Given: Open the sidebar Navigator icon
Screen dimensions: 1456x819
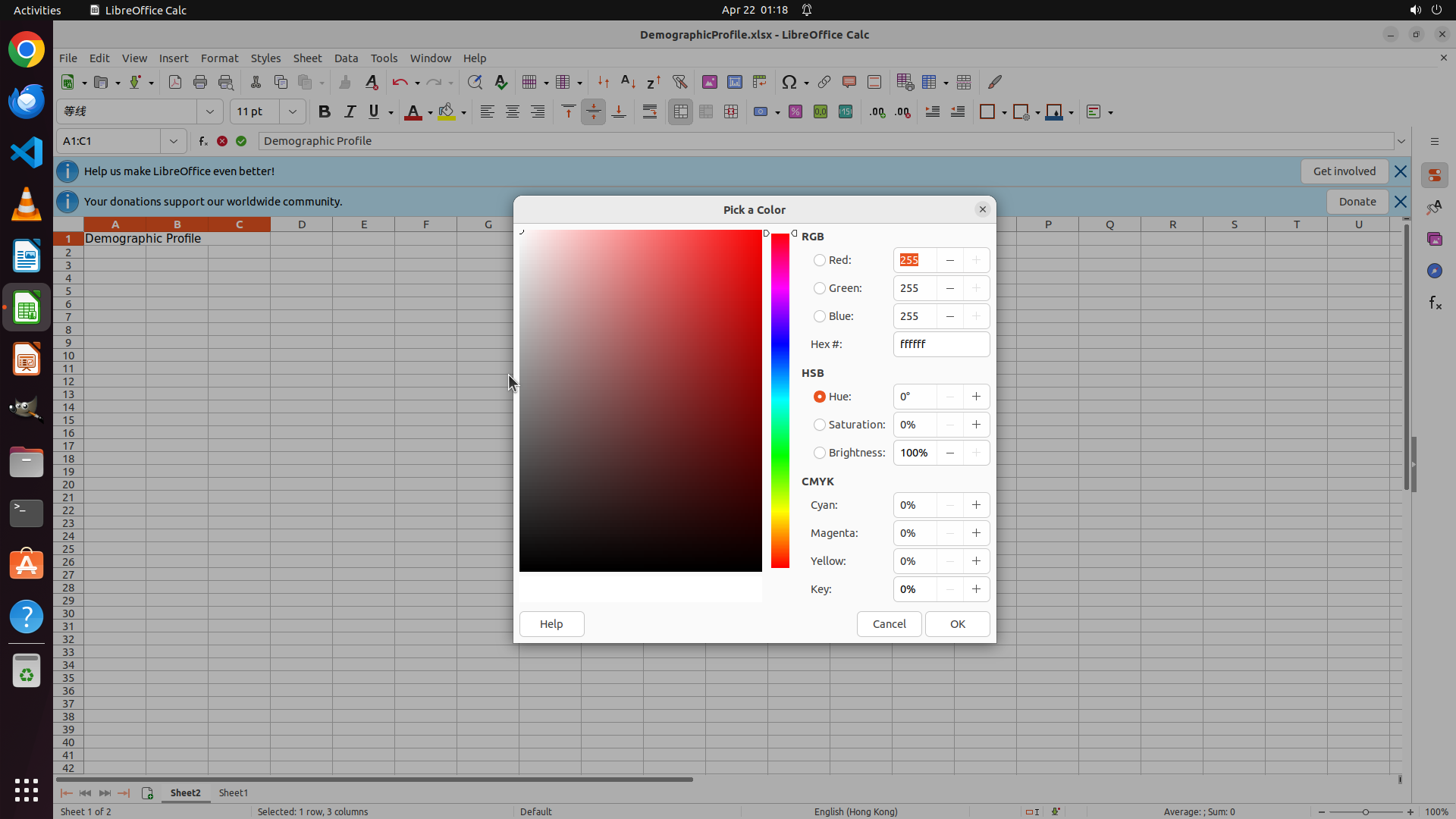Looking at the screenshot, I should coord(1434,271).
